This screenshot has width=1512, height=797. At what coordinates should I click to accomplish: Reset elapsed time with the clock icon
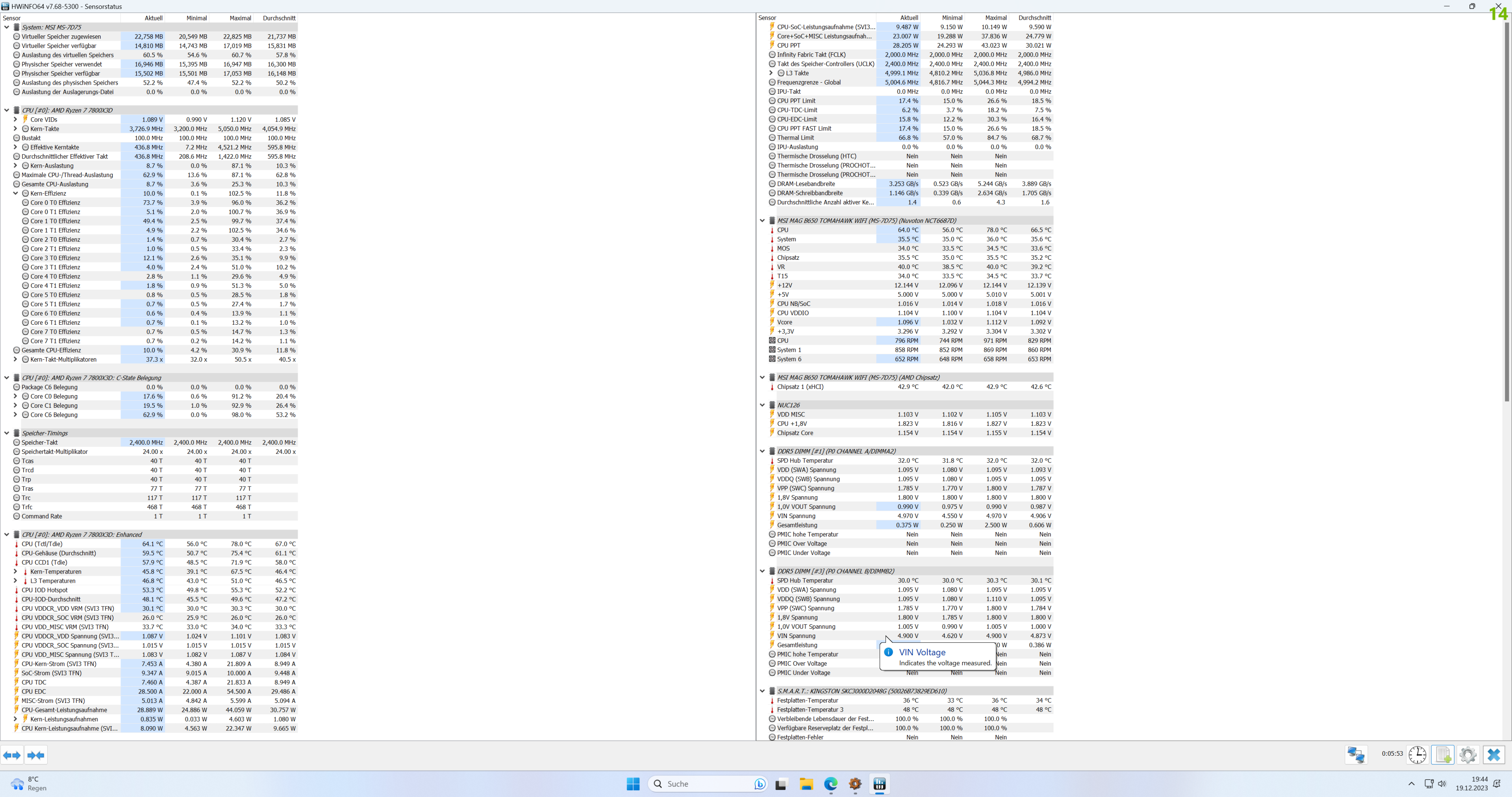pos(1417,755)
